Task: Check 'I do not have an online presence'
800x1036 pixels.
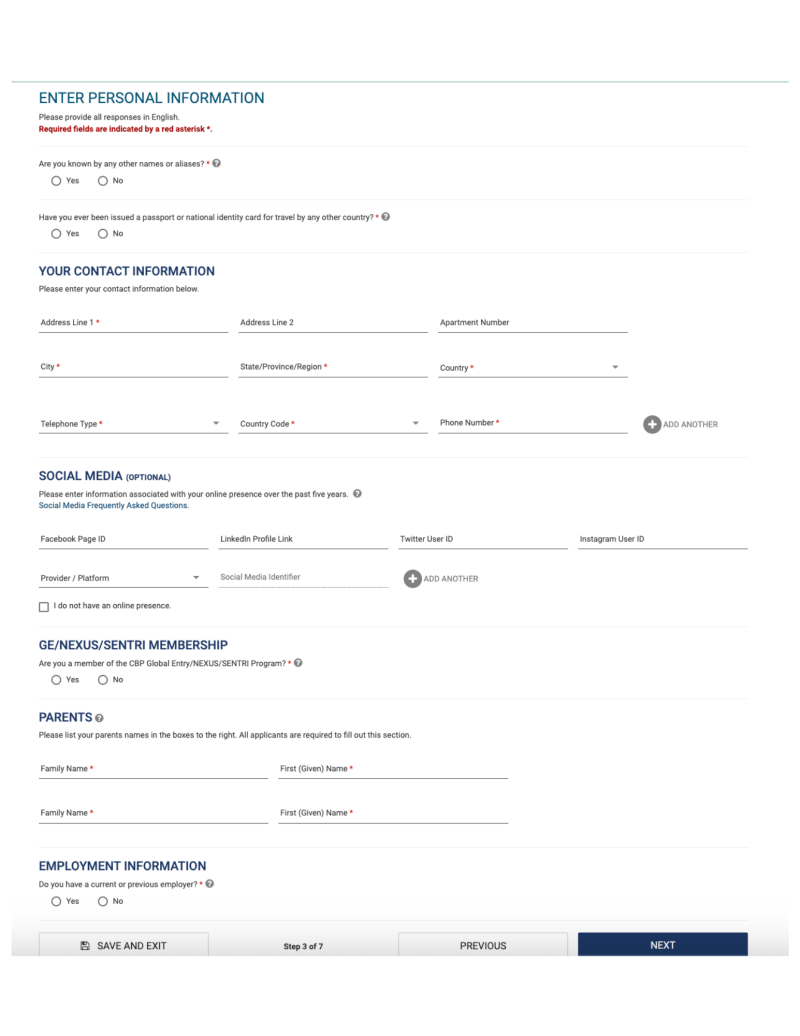Action: (44, 607)
